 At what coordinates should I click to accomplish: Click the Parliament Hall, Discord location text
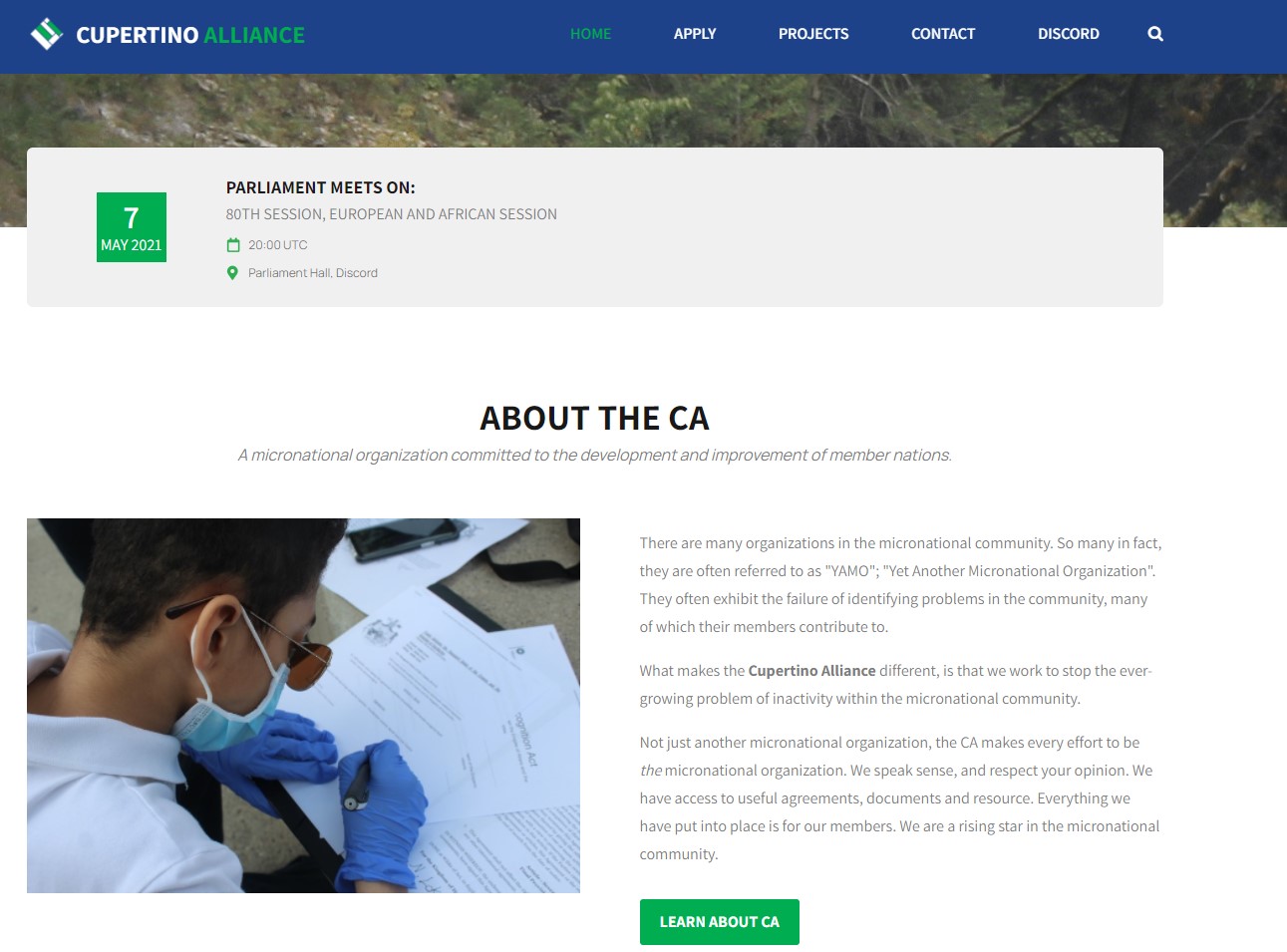click(x=313, y=273)
